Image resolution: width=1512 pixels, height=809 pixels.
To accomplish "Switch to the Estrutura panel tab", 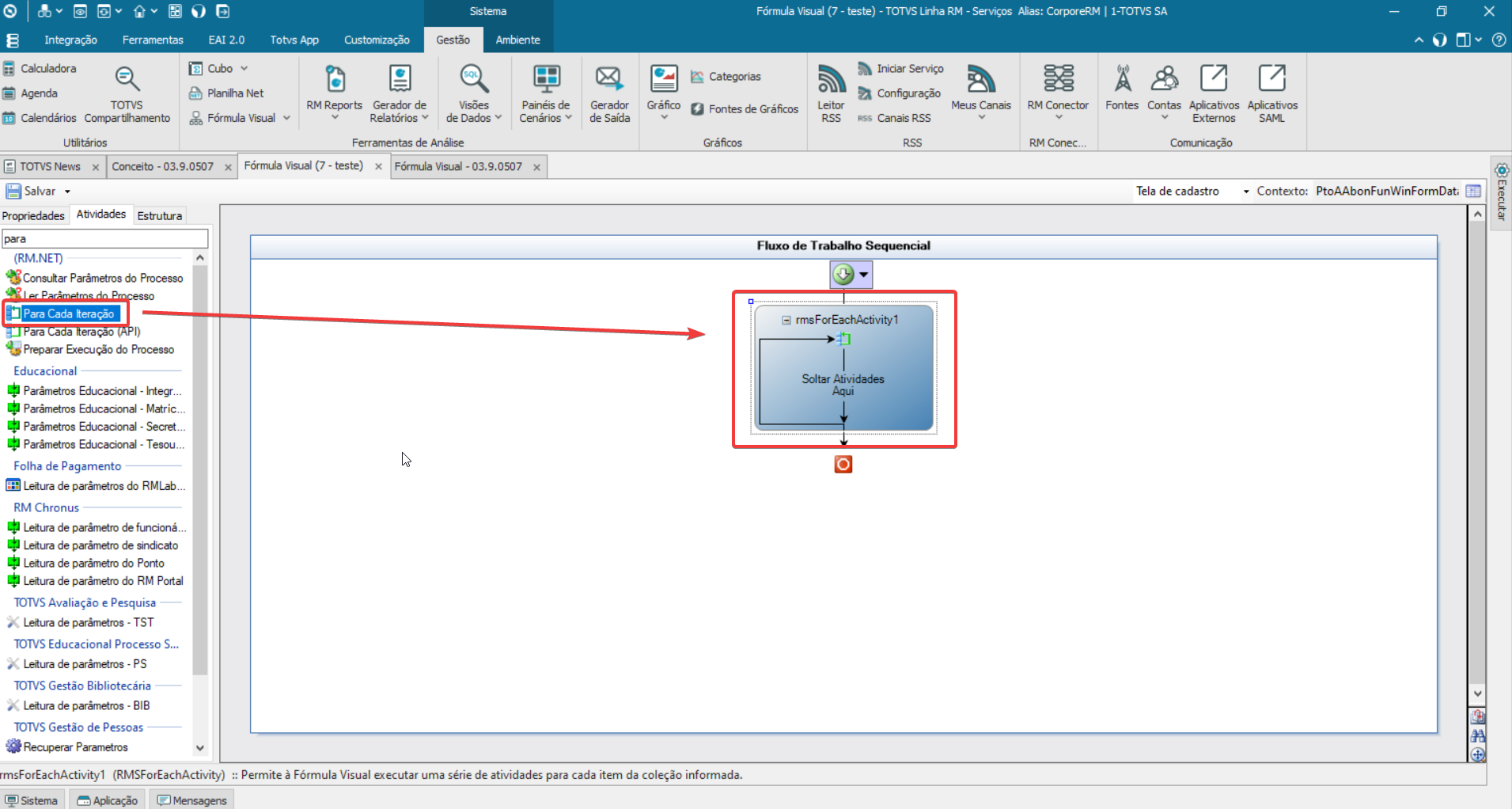I will [x=159, y=215].
